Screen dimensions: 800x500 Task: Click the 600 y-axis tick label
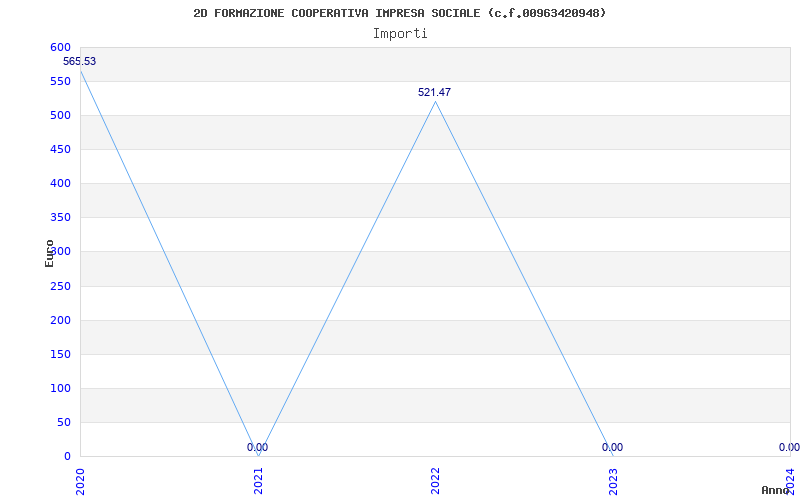(x=60, y=47)
